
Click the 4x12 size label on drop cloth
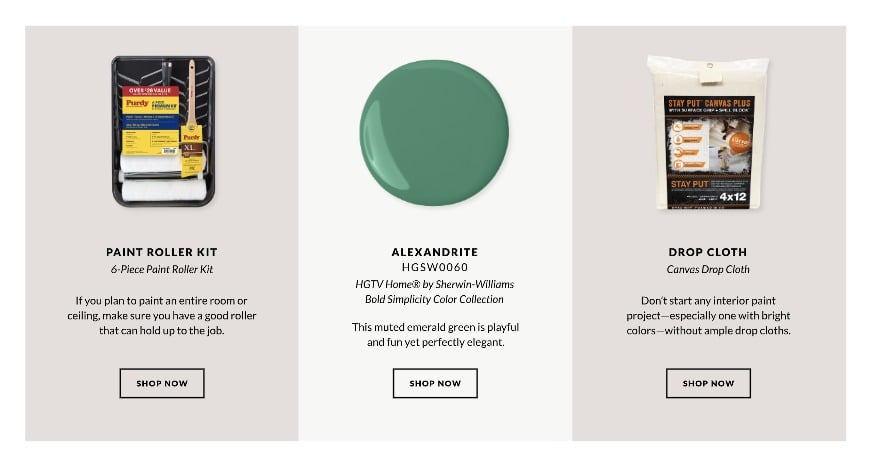(733, 196)
